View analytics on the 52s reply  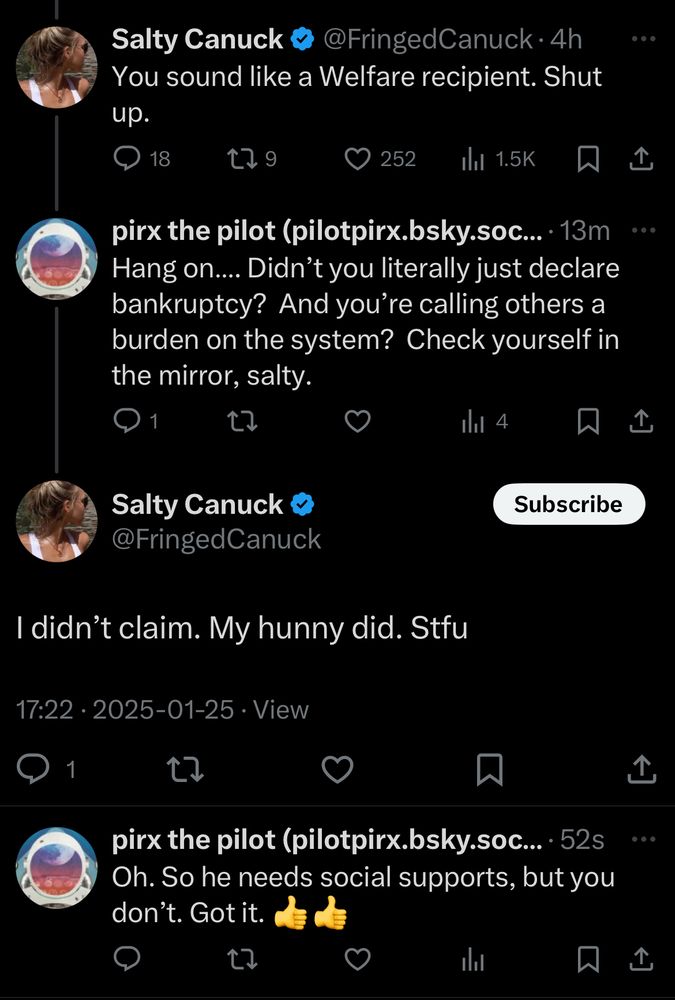coord(473,960)
